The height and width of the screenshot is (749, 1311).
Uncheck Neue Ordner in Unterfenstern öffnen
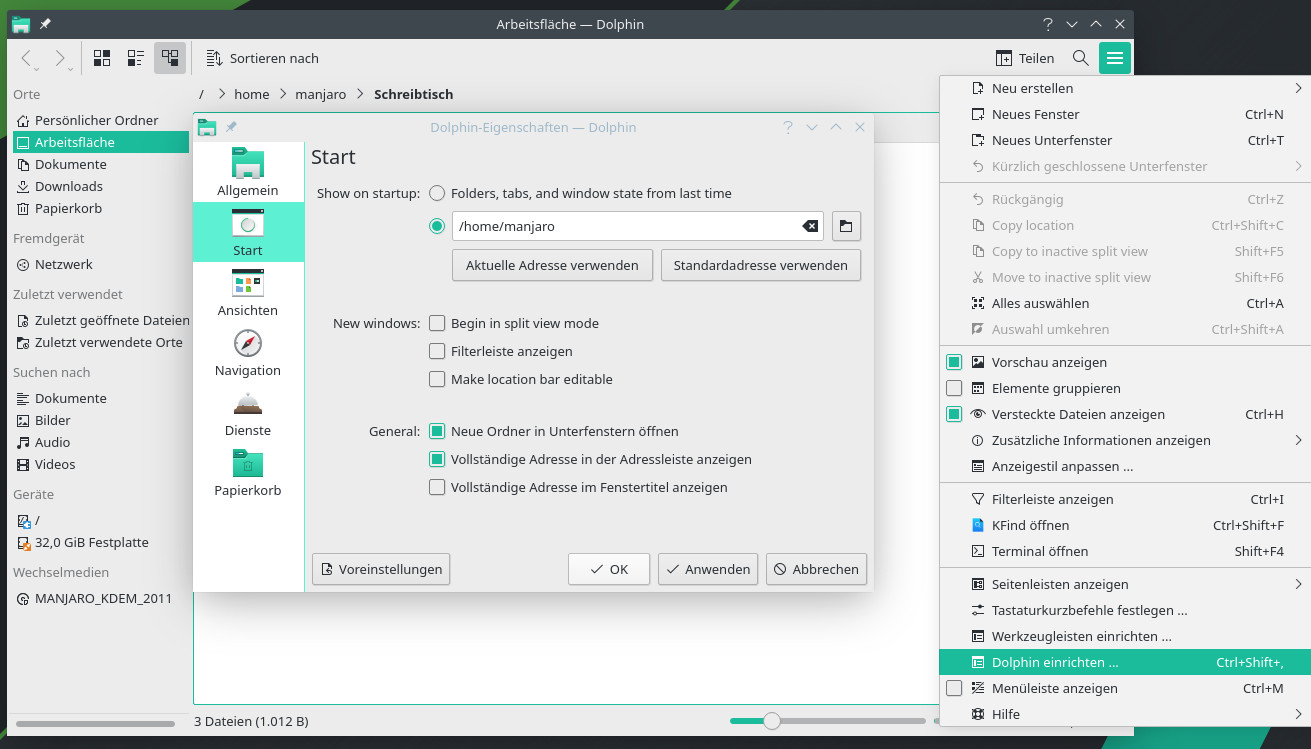(x=437, y=431)
